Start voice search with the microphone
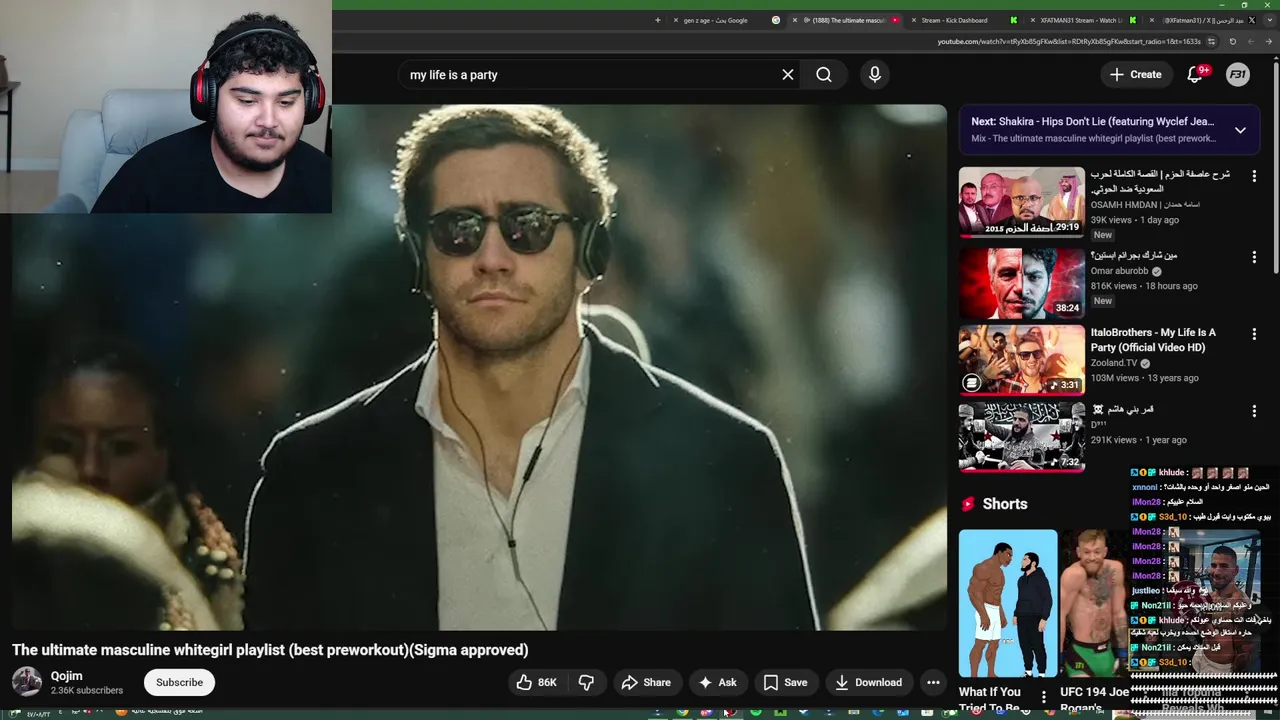 click(875, 74)
